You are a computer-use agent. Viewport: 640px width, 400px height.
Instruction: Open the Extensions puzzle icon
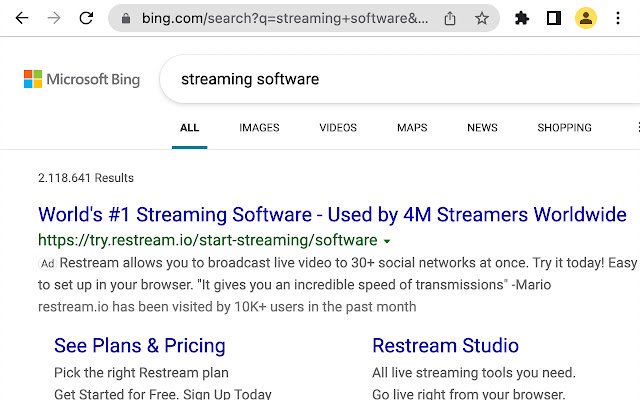[522, 18]
